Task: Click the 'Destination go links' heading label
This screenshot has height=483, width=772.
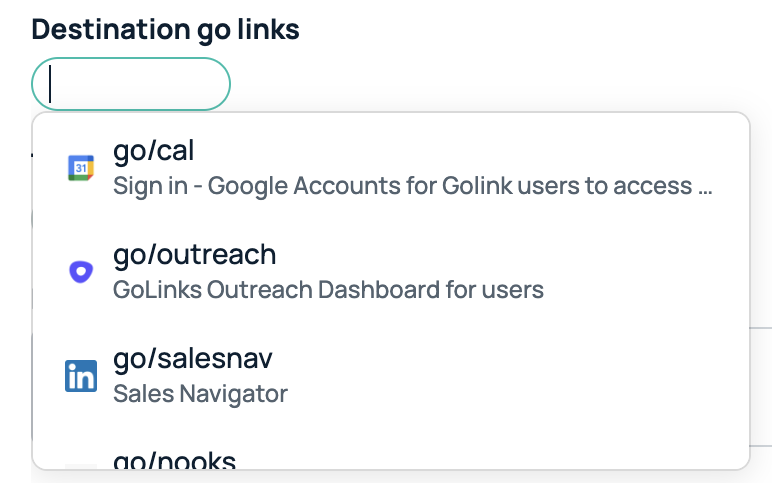Action: [165, 29]
